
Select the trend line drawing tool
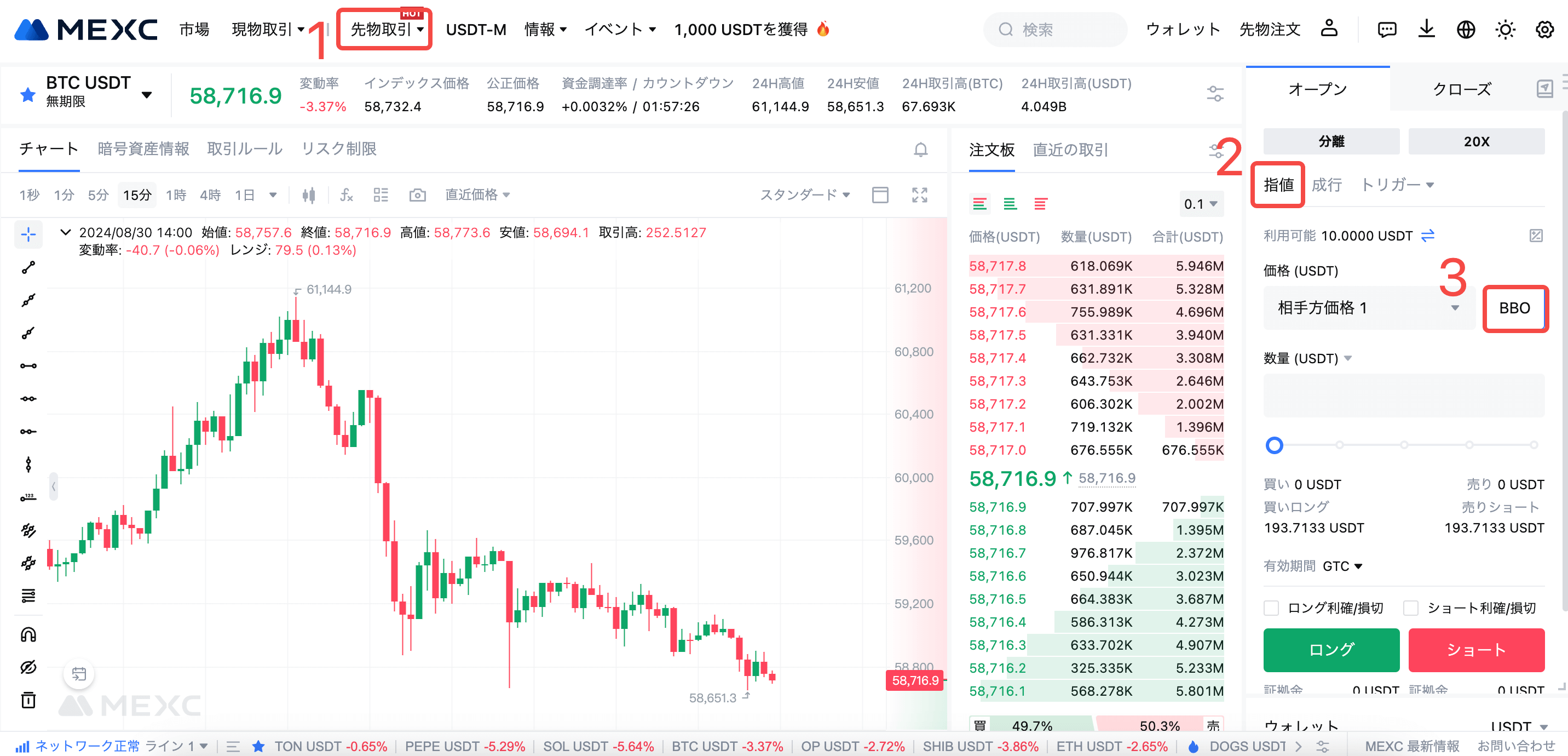pyautogui.click(x=28, y=267)
